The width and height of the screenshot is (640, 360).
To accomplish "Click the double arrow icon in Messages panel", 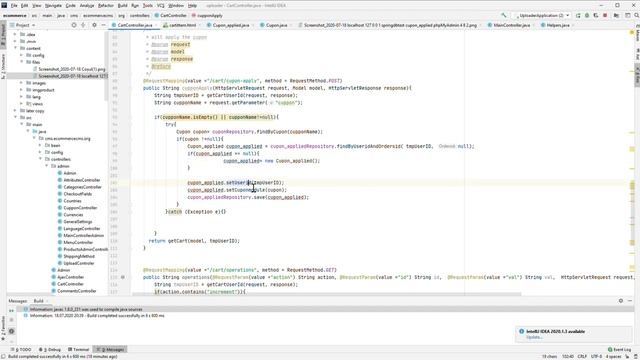I will (11, 311).
